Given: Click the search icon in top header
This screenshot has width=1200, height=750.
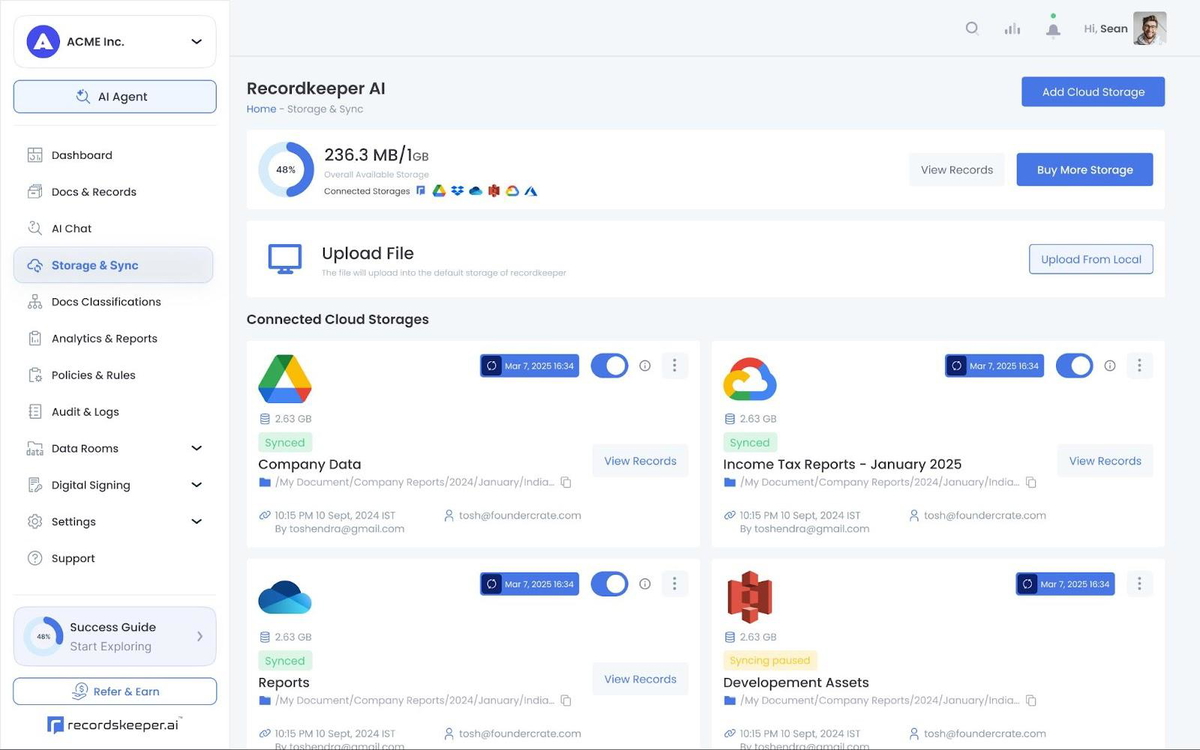Looking at the screenshot, I should pyautogui.click(x=971, y=29).
